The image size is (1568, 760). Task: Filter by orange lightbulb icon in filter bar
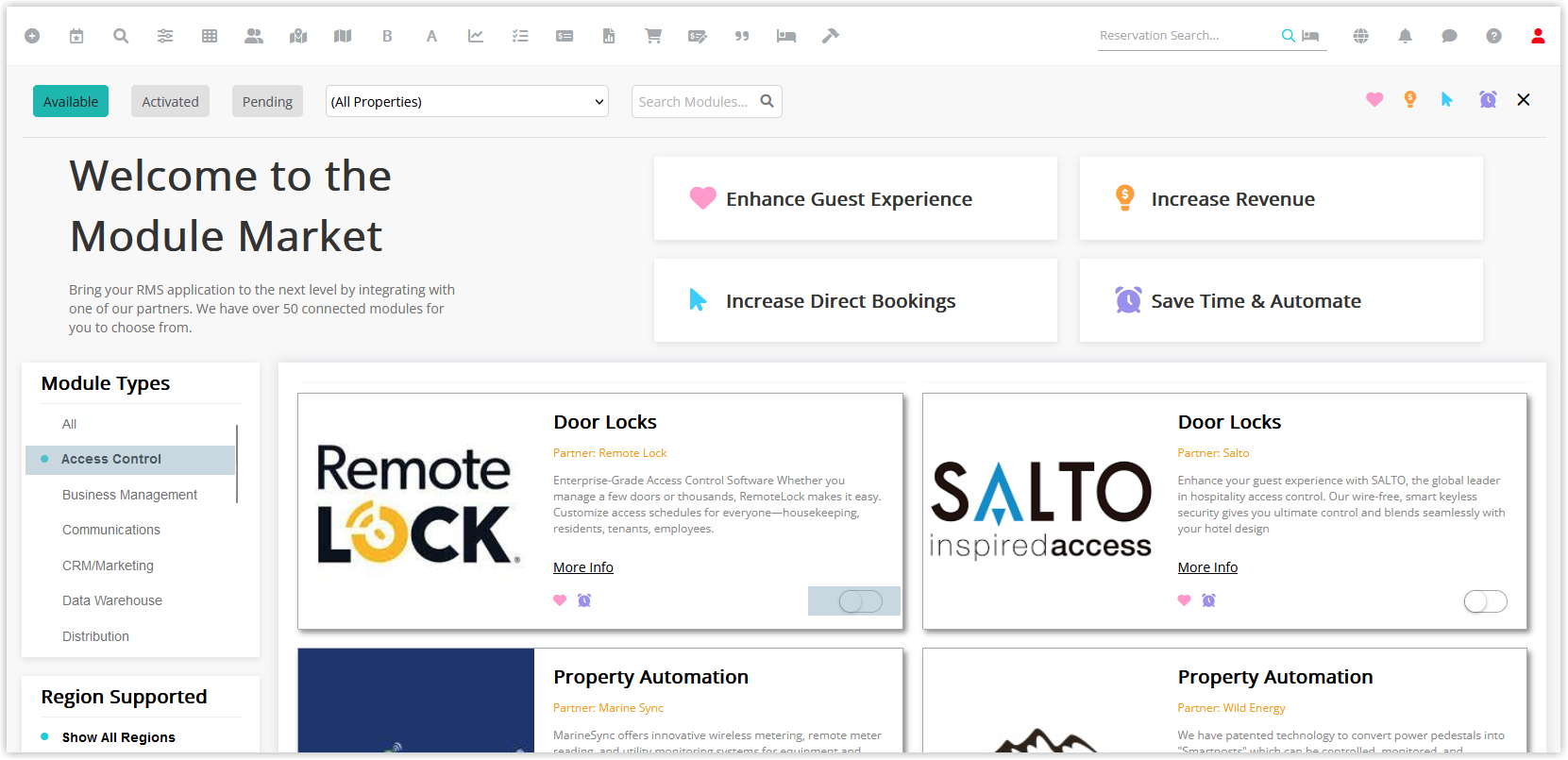coord(1410,100)
